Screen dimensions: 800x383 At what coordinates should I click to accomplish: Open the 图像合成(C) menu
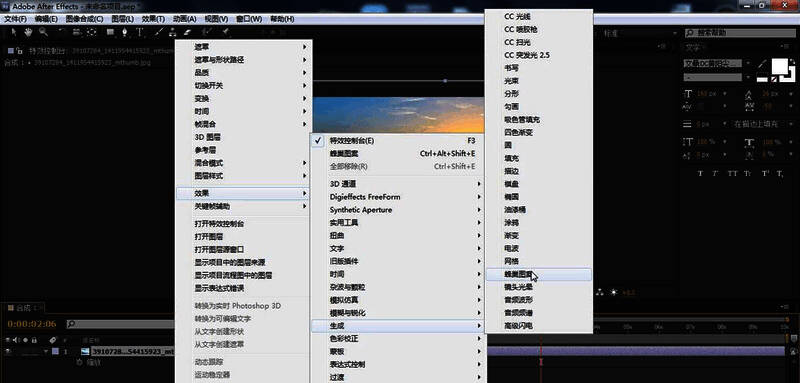point(85,19)
